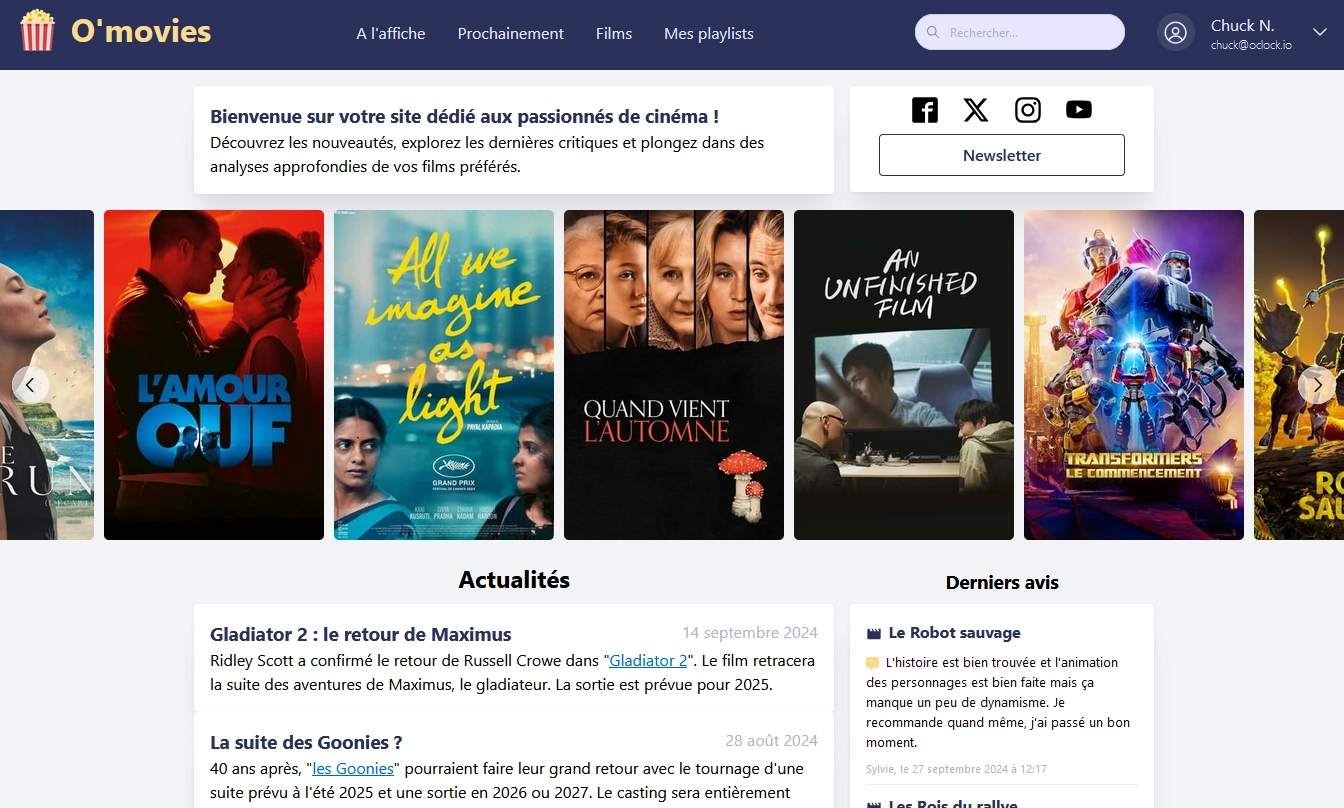Open the Transformers Le Commencement poster
The image size is (1344, 808).
[x=1134, y=375]
